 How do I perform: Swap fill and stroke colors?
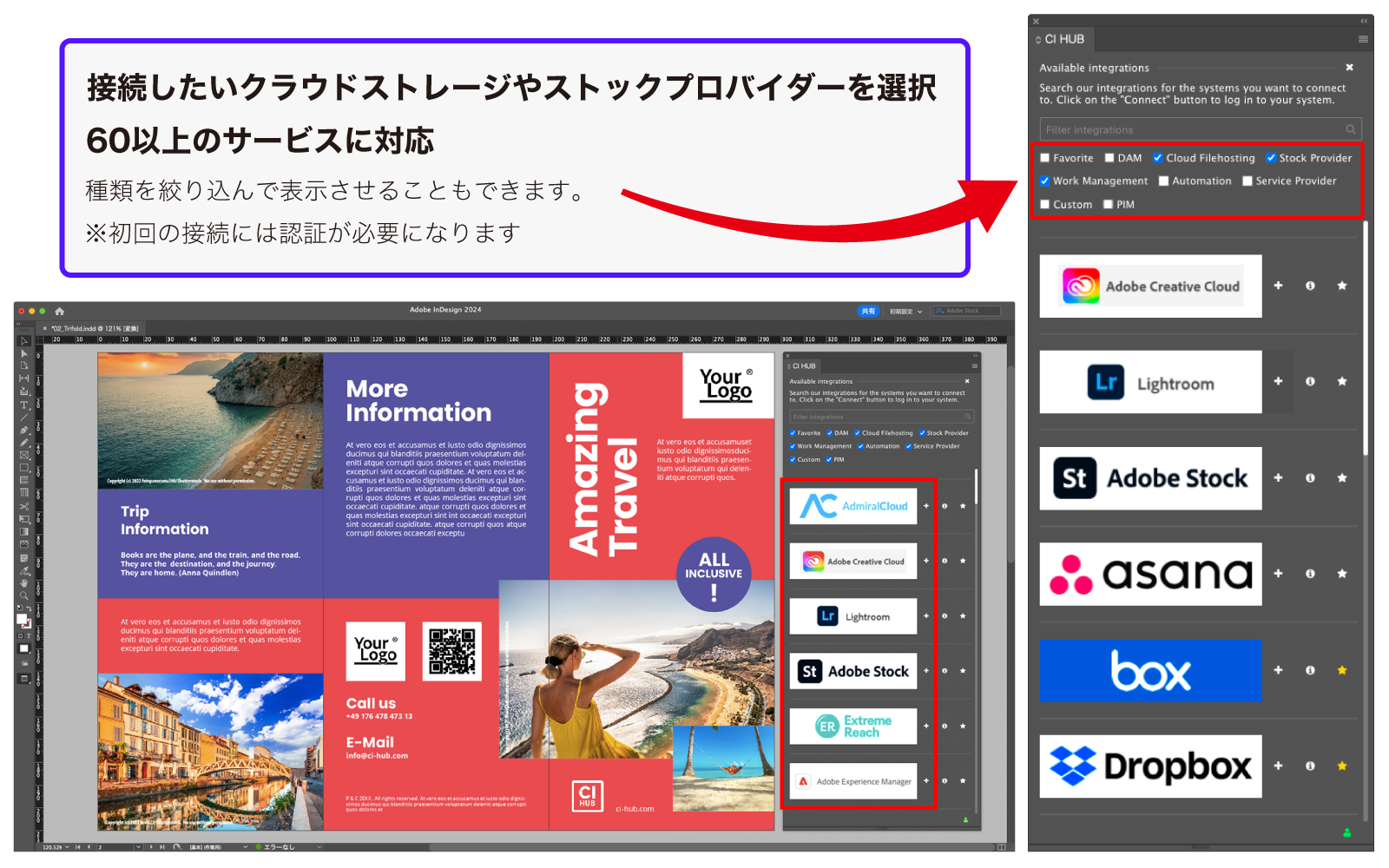29,609
